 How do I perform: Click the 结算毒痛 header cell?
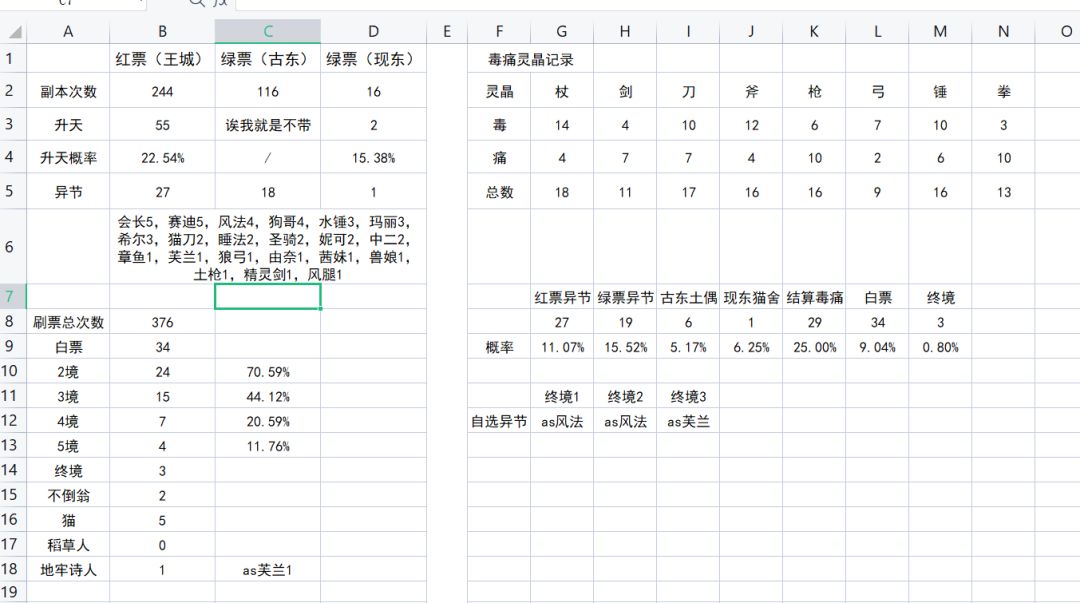(x=814, y=298)
